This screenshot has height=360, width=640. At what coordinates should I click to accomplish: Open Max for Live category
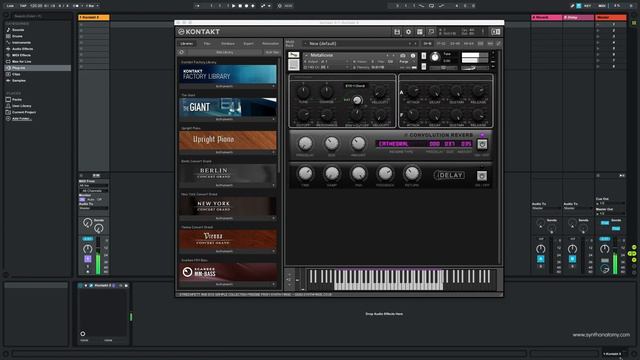click(21, 62)
